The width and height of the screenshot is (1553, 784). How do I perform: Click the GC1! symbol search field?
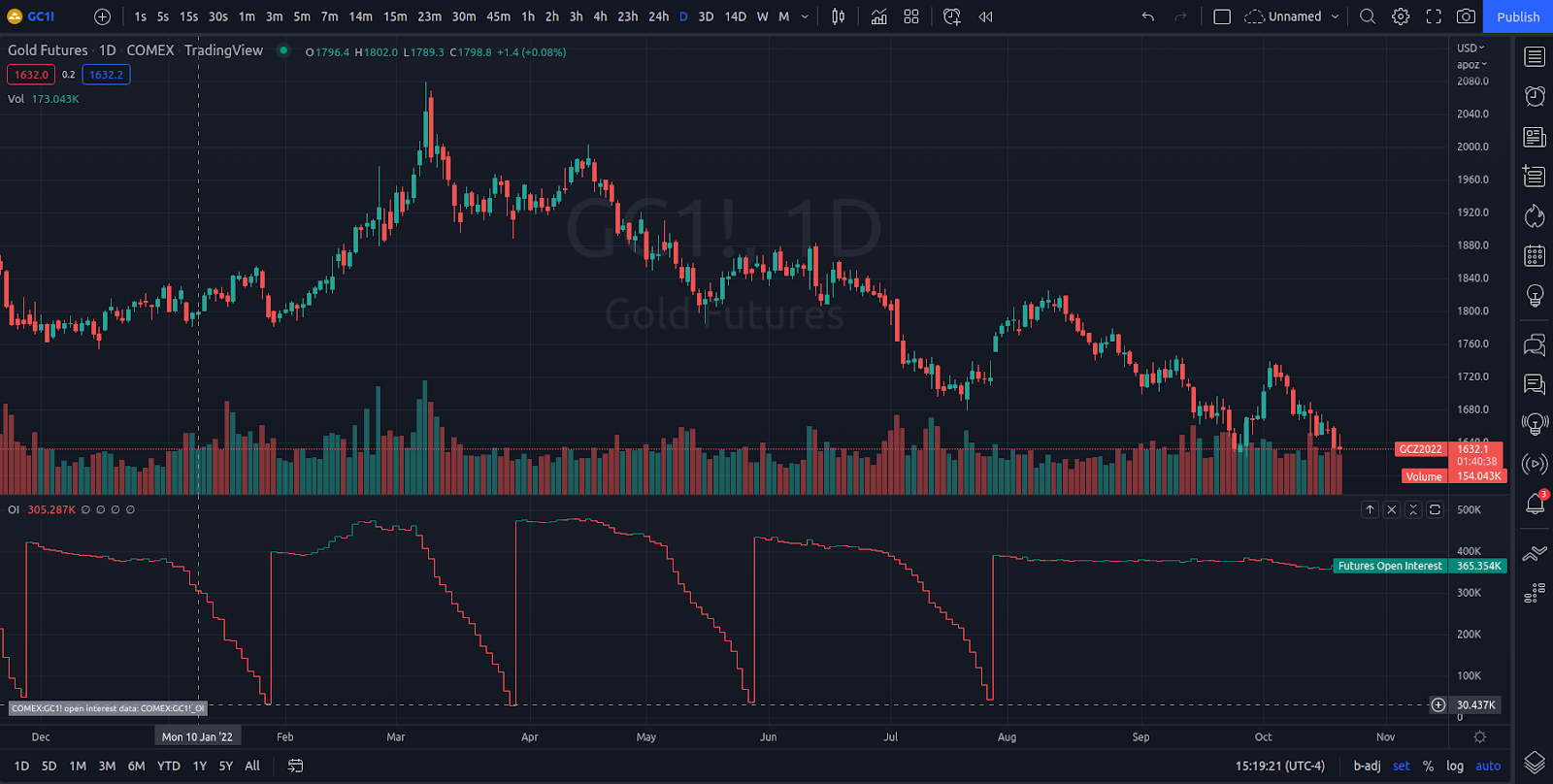pyautogui.click(x=41, y=16)
